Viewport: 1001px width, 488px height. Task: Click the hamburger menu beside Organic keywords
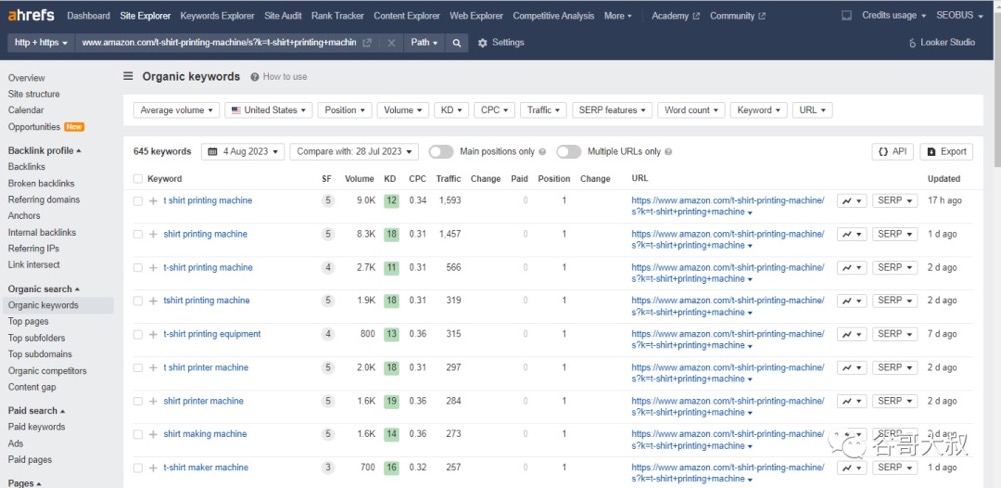128,76
